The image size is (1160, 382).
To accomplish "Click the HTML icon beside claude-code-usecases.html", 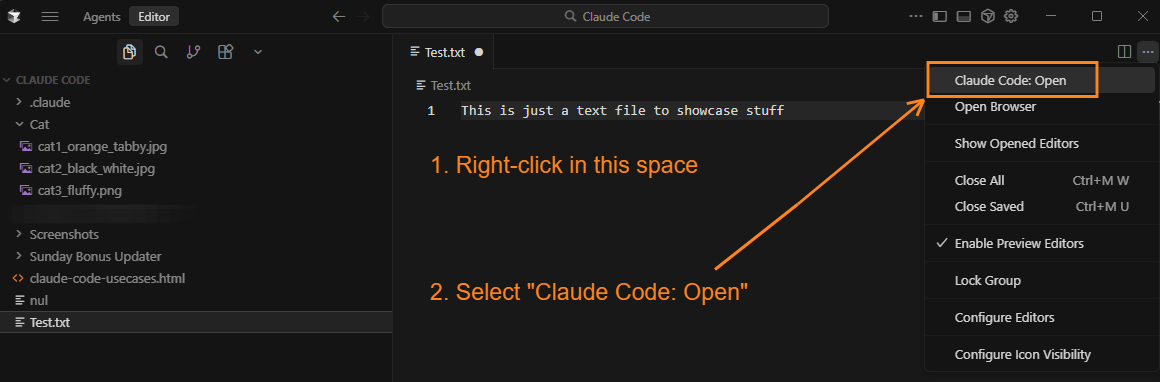I will click(x=18, y=279).
